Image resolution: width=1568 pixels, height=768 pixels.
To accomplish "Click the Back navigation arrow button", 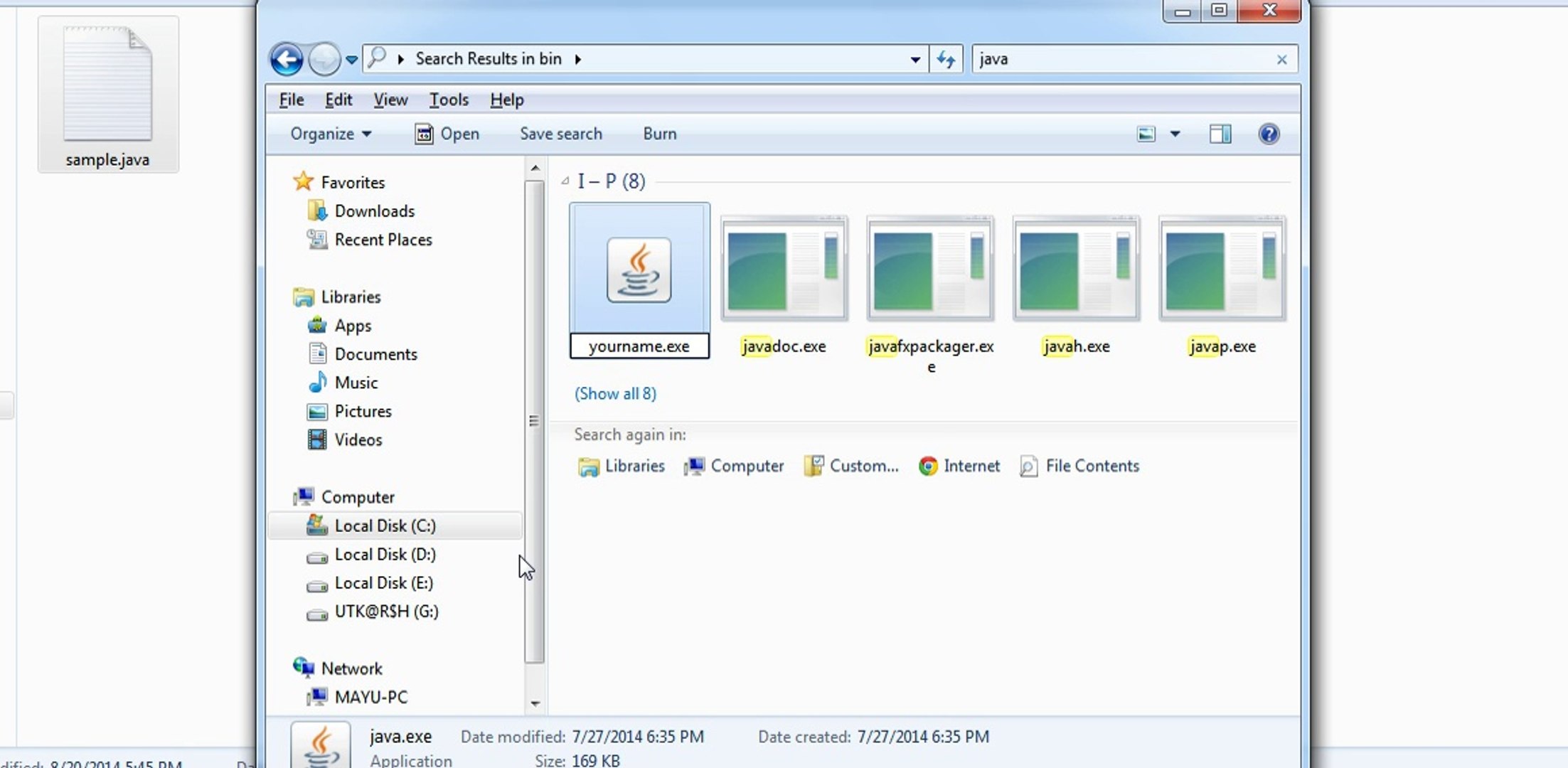I will [x=287, y=59].
